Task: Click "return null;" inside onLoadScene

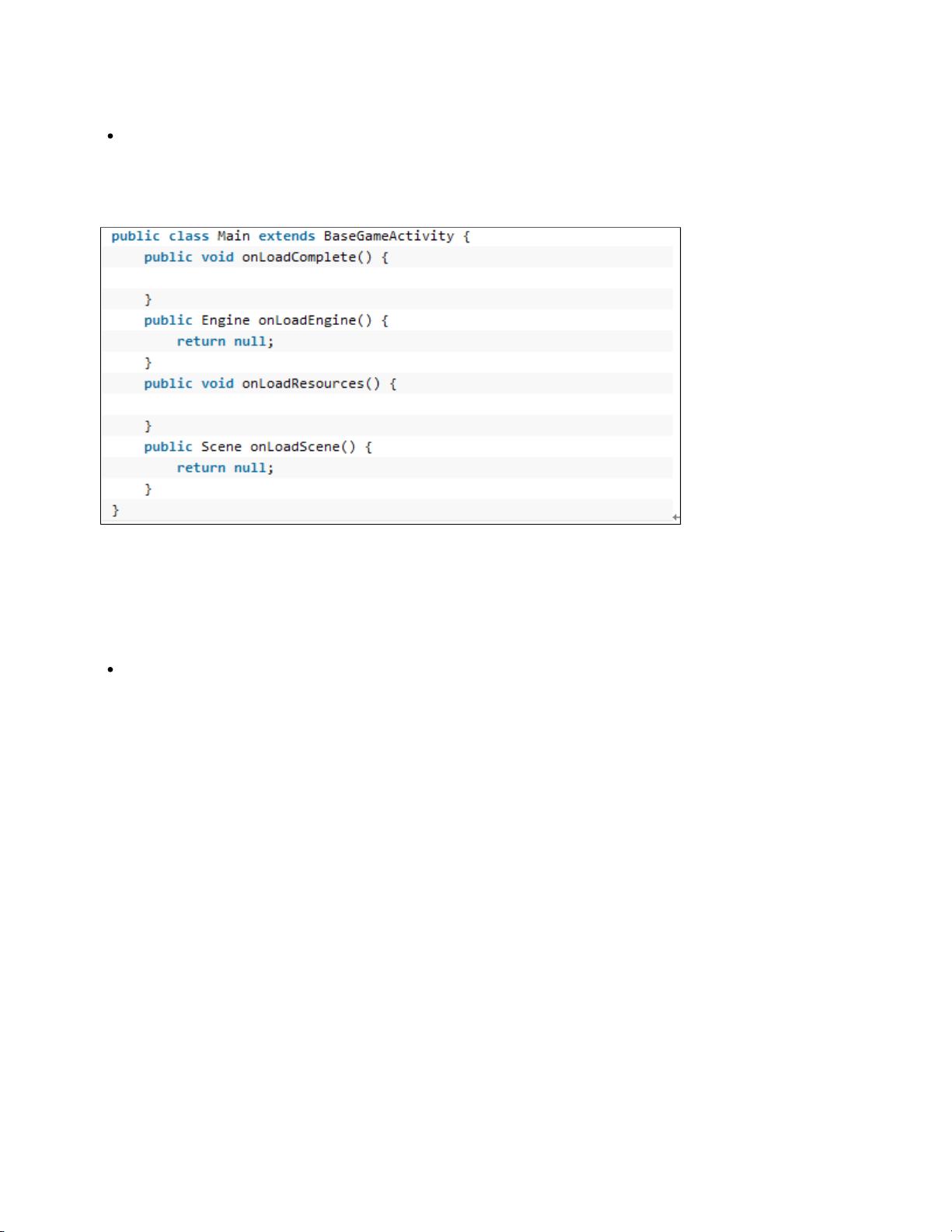Action: pyautogui.click(x=225, y=468)
